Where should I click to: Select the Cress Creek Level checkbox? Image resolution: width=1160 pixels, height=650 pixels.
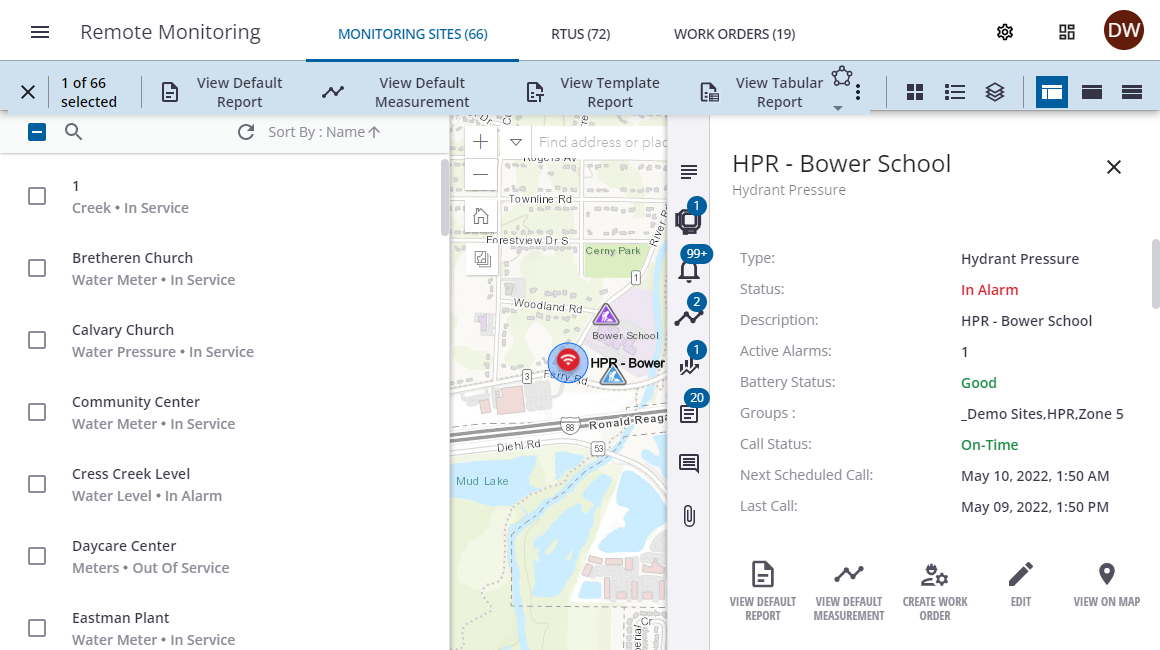pyautogui.click(x=37, y=484)
